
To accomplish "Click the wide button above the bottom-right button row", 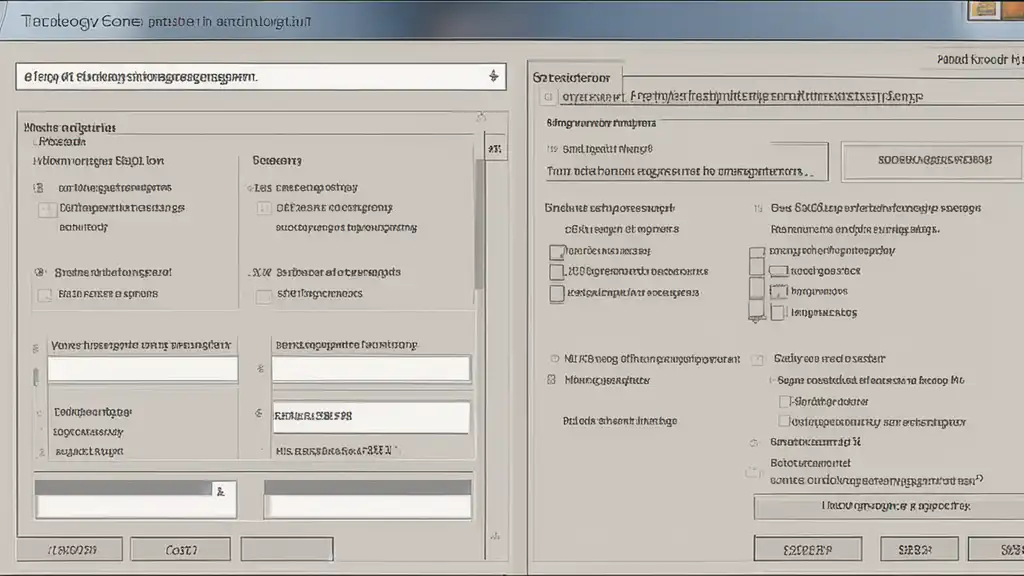I will [887, 507].
